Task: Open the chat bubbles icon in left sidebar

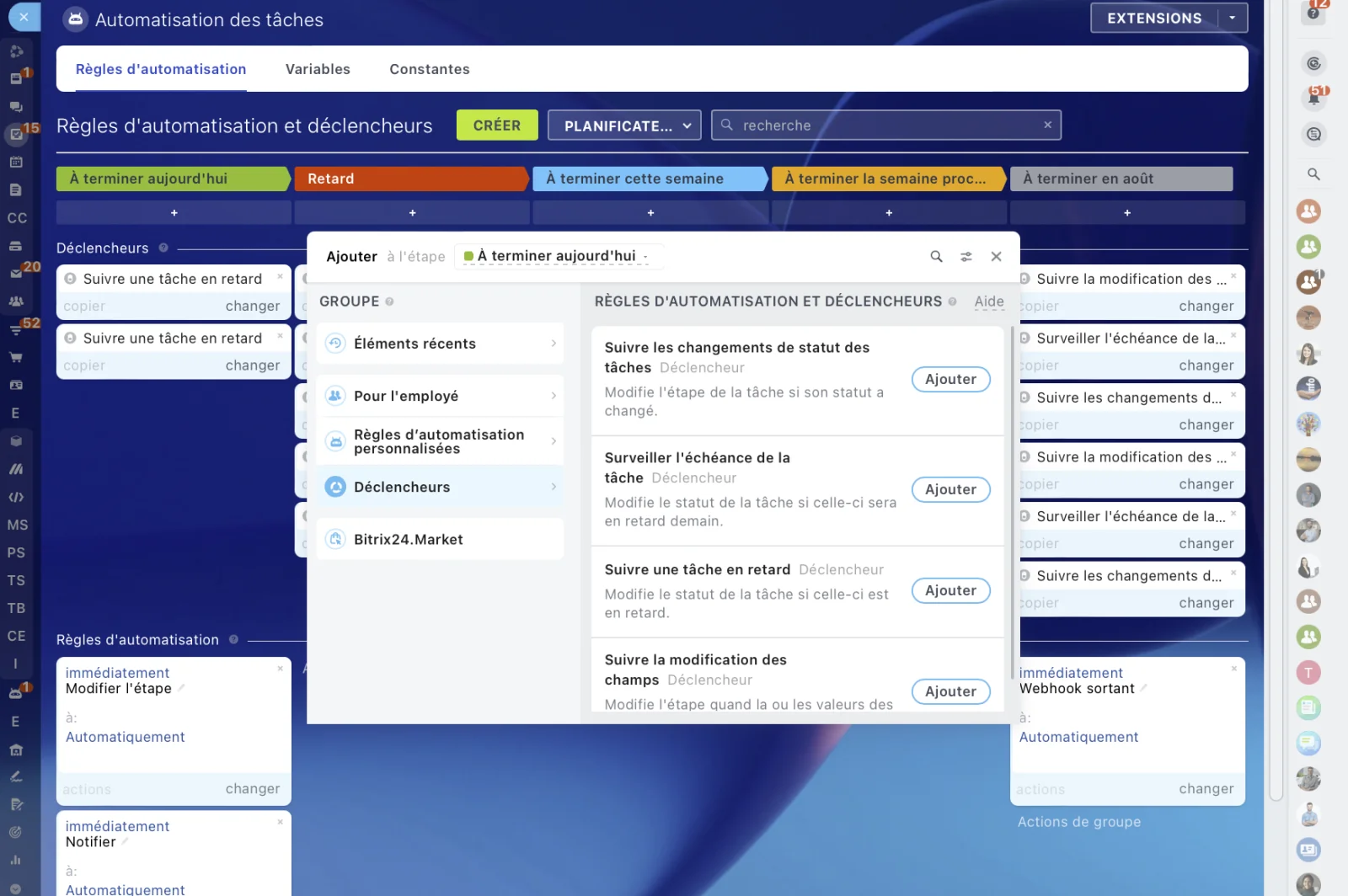Action: pyautogui.click(x=16, y=107)
